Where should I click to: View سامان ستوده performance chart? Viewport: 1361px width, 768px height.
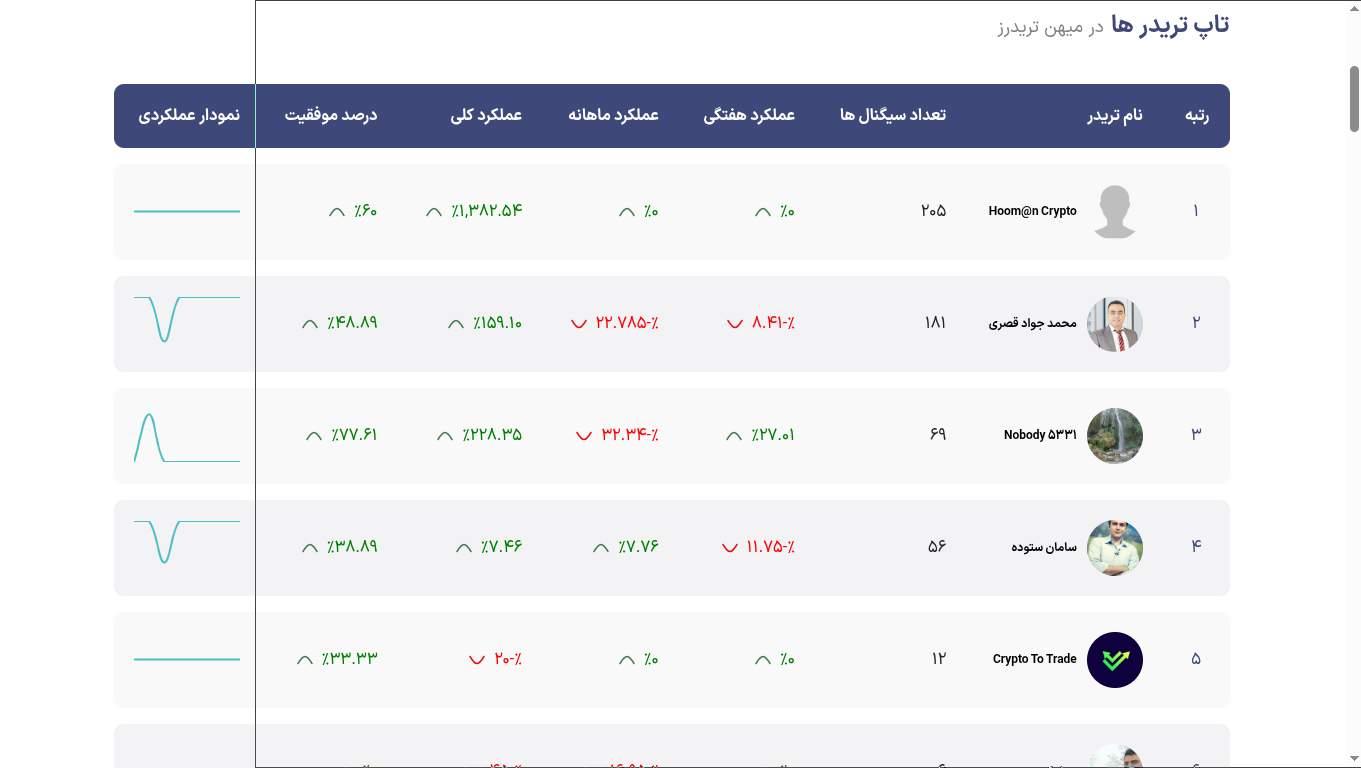[187, 543]
